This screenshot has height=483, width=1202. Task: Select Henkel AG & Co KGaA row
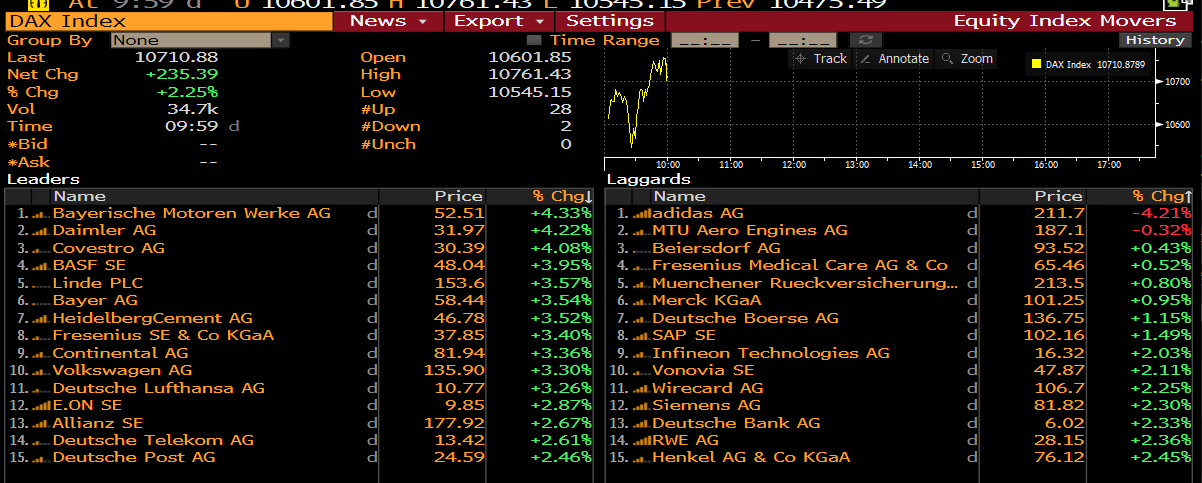(x=900, y=458)
